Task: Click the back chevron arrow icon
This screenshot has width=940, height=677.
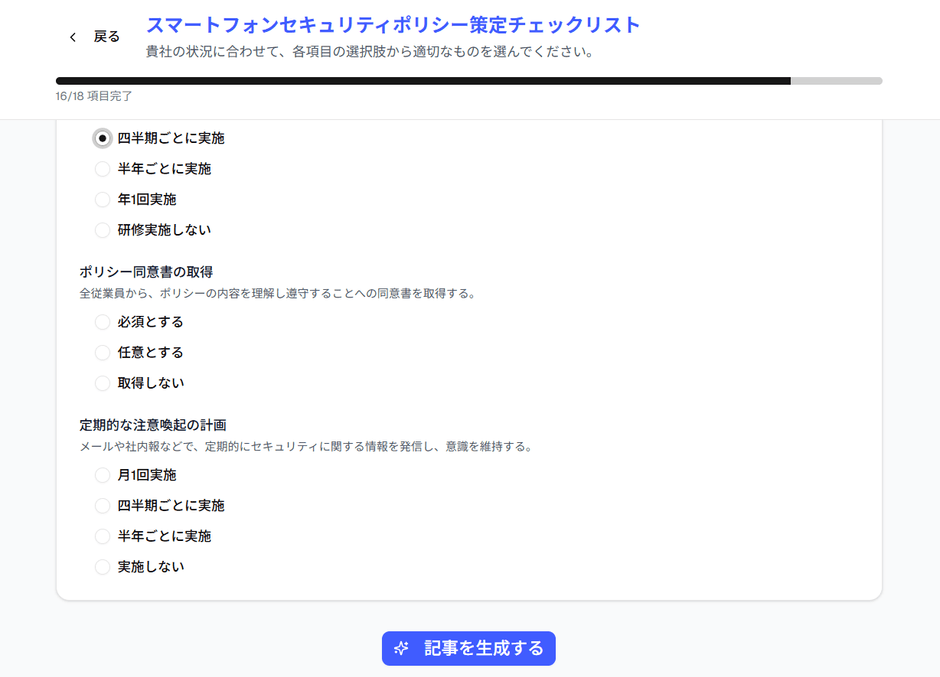Action: click(71, 36)
